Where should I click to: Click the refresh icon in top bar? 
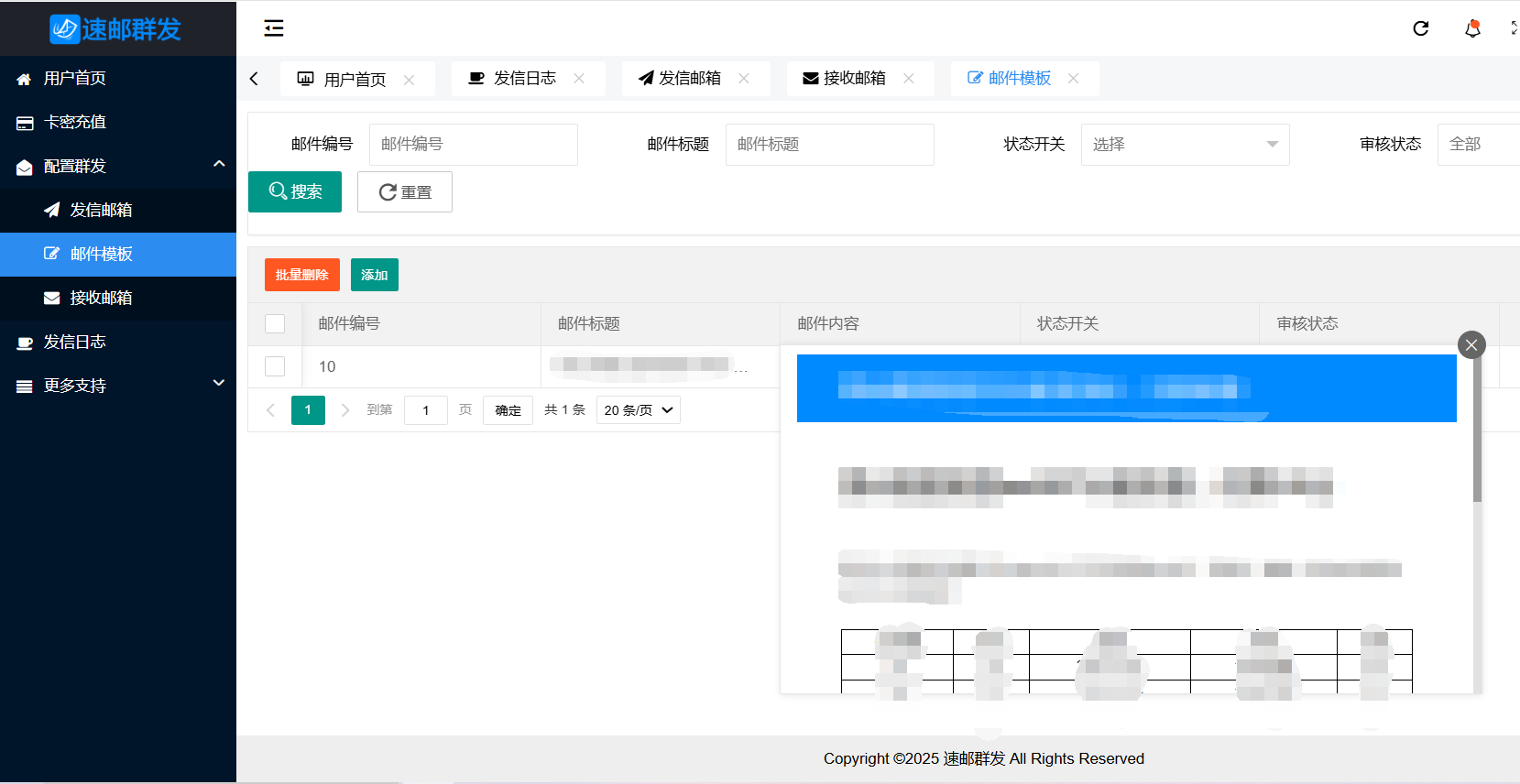(x=1420, y=28)
